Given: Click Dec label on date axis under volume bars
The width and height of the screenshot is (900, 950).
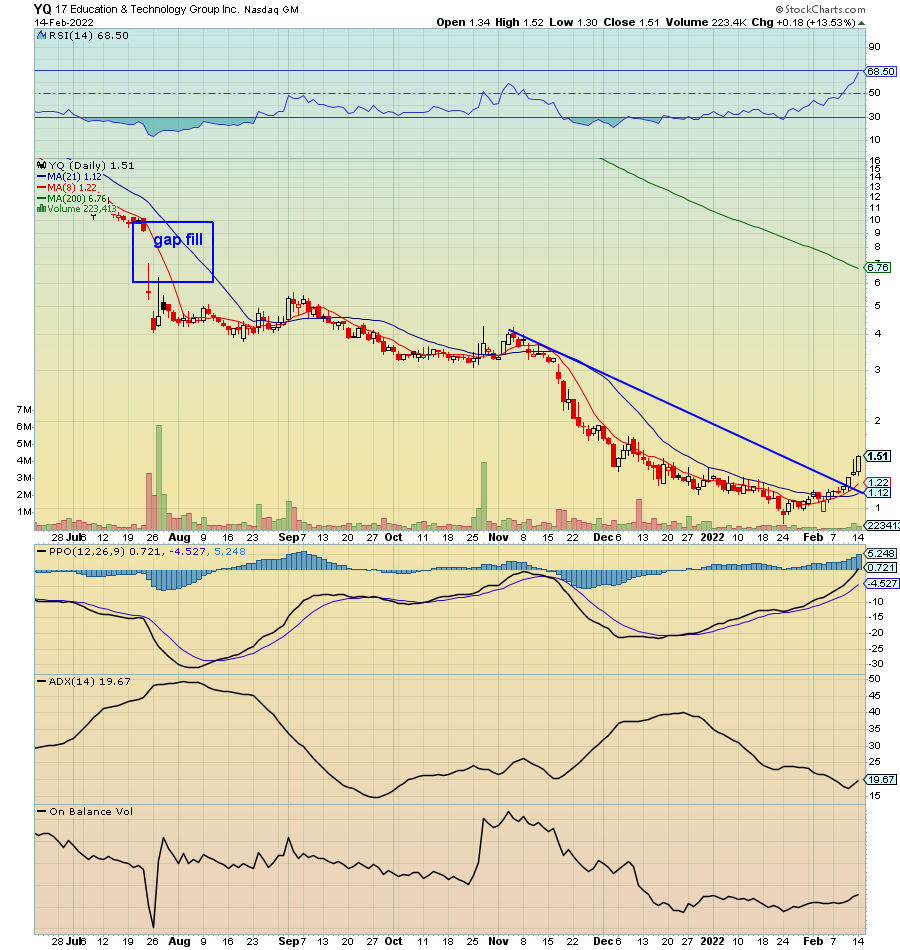Looking at the screenshot, I should pos(604,537).
